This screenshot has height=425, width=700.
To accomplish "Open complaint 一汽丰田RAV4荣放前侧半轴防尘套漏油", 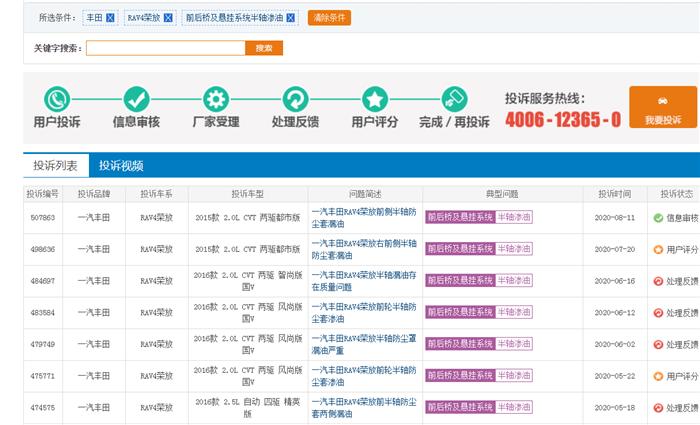I will 364,218.
